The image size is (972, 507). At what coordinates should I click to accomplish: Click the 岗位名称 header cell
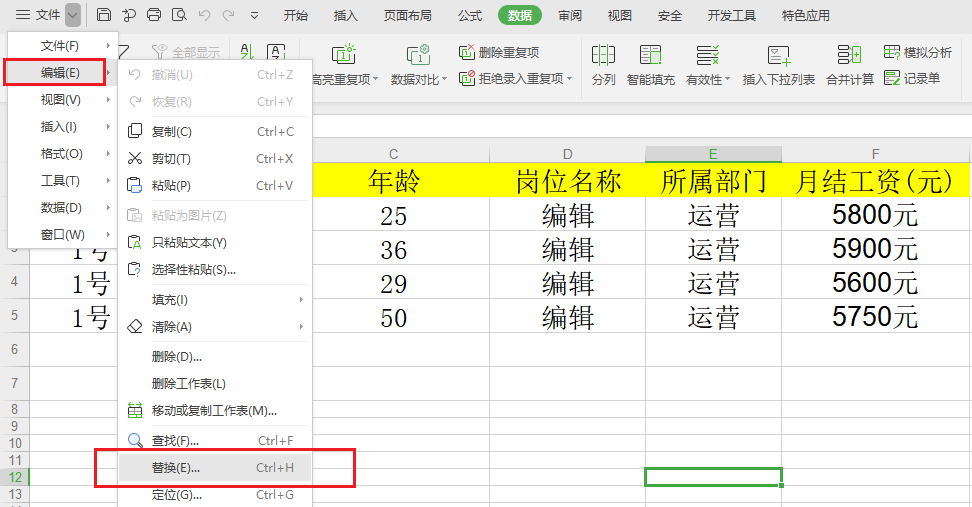(567, 181)
